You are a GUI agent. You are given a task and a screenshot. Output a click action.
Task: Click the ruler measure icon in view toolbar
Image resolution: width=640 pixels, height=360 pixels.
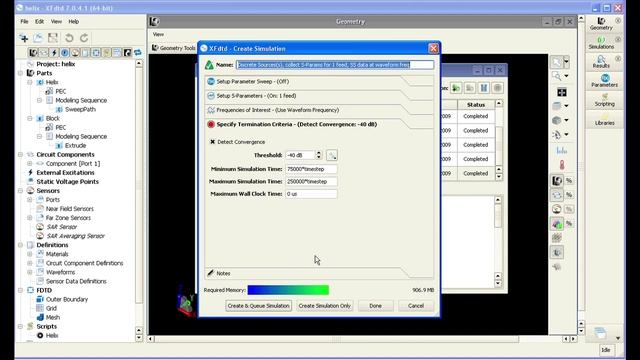[562, 151]
